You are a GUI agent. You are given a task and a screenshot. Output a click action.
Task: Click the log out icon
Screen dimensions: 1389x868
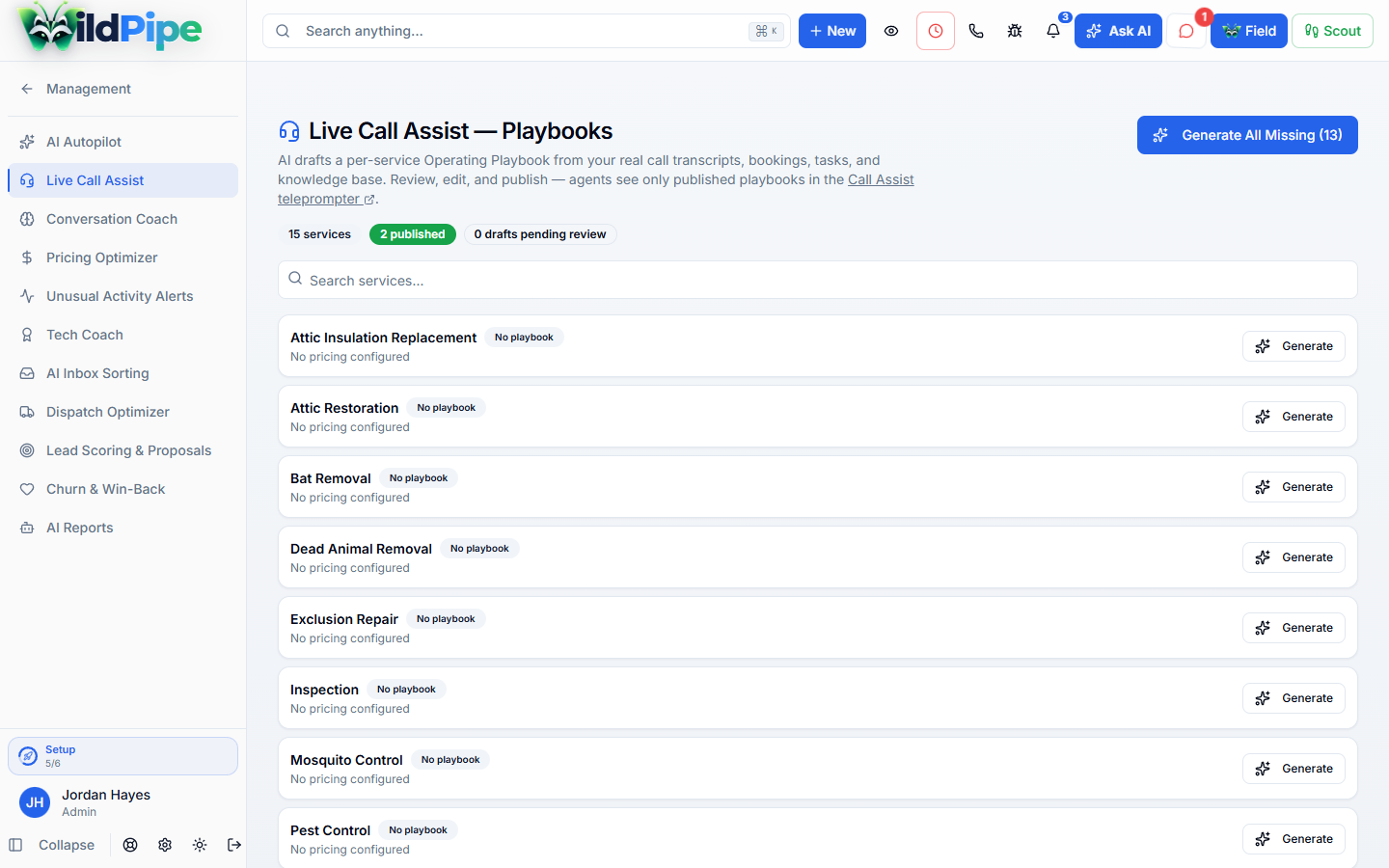point(234,845)
